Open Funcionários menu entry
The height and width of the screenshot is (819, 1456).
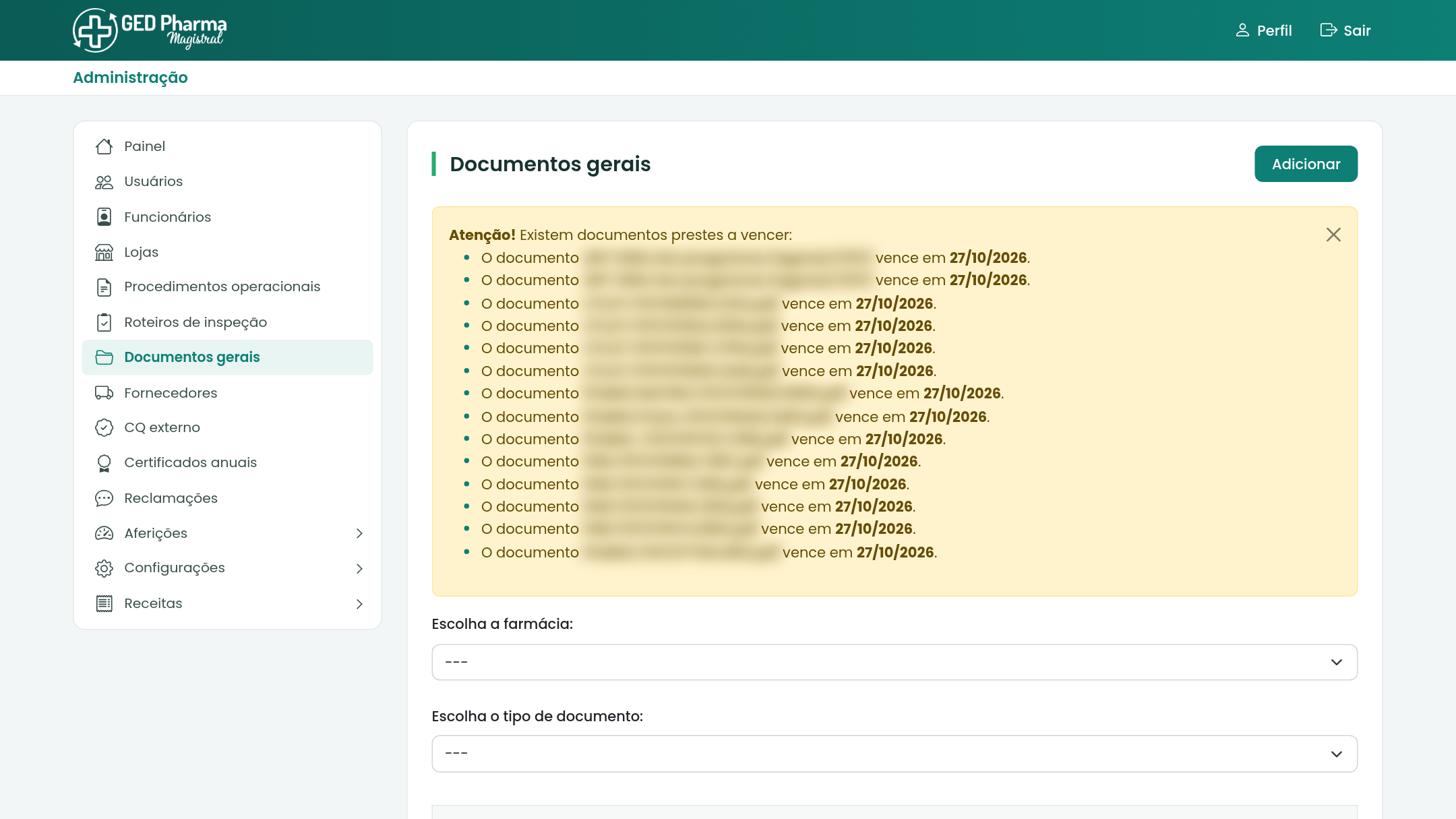[x=168, y=217]
